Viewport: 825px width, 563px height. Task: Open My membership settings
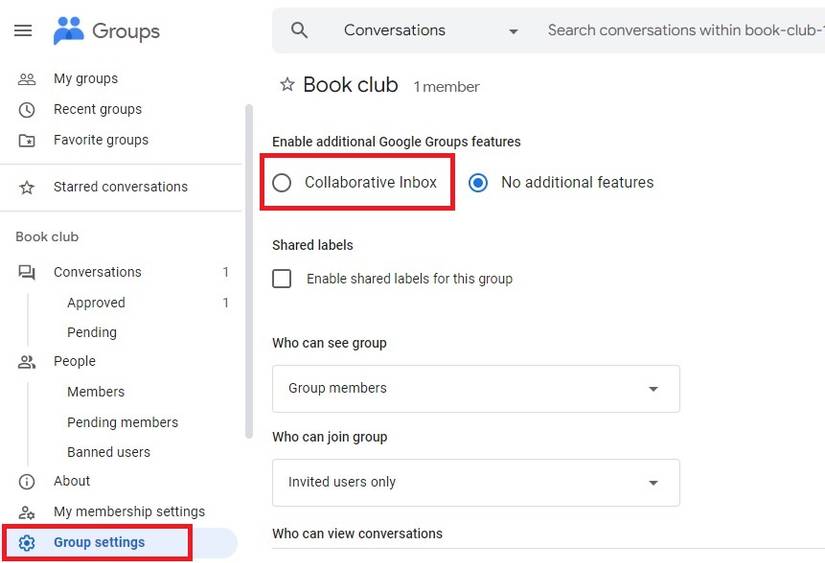tap(129, 512)
